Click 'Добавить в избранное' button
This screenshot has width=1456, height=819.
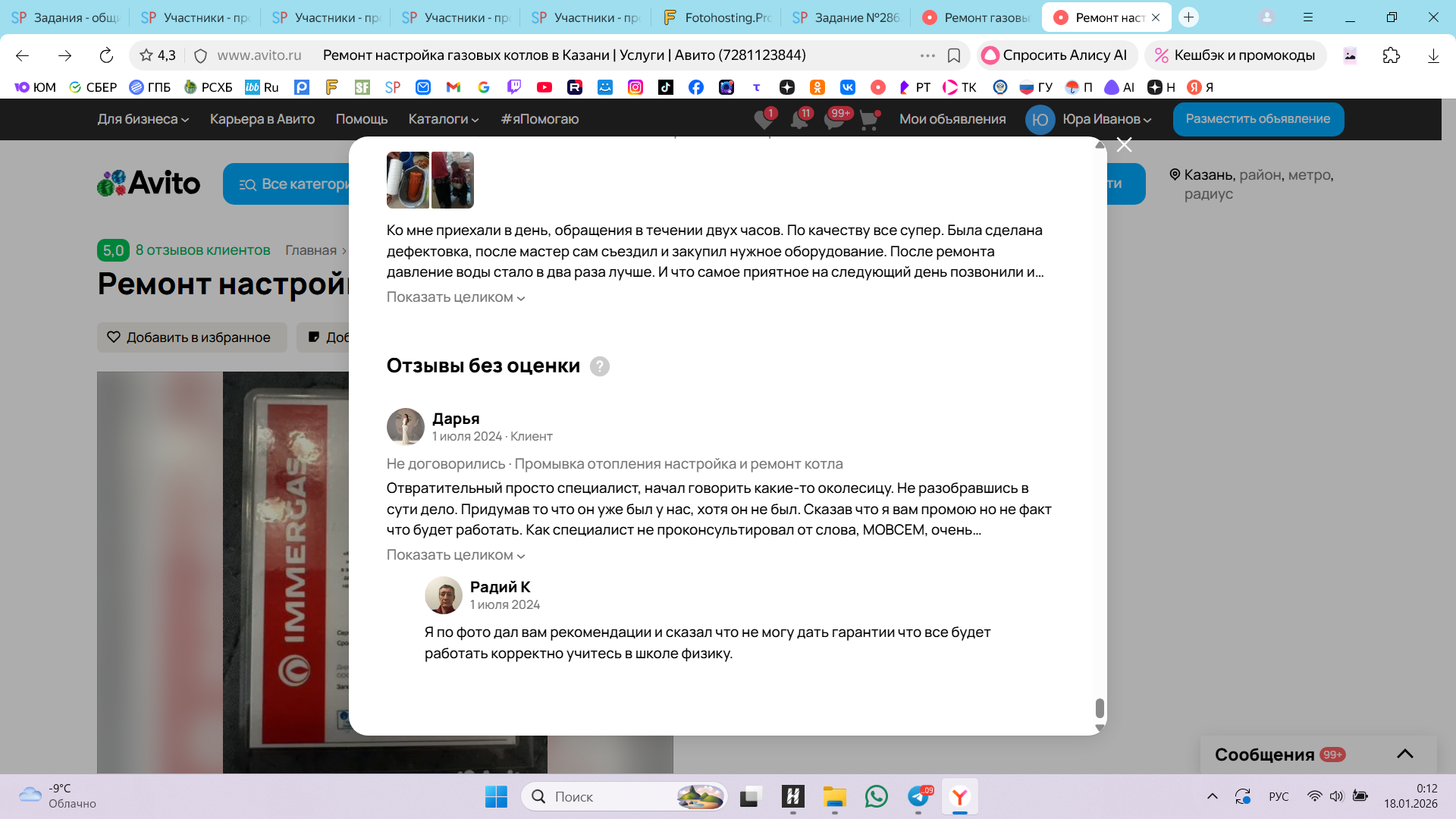click(191, 337)
